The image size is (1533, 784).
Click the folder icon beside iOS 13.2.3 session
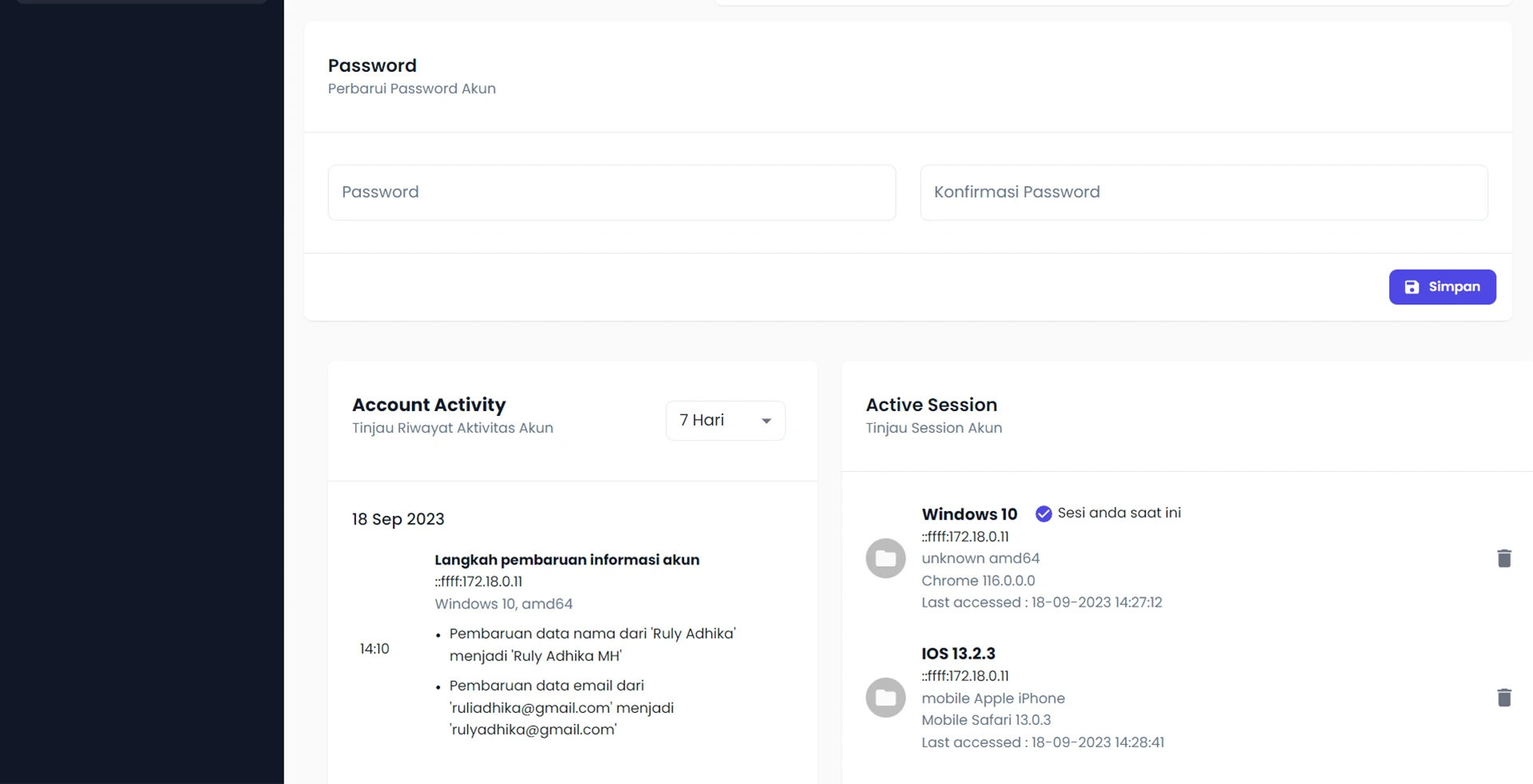885,698
